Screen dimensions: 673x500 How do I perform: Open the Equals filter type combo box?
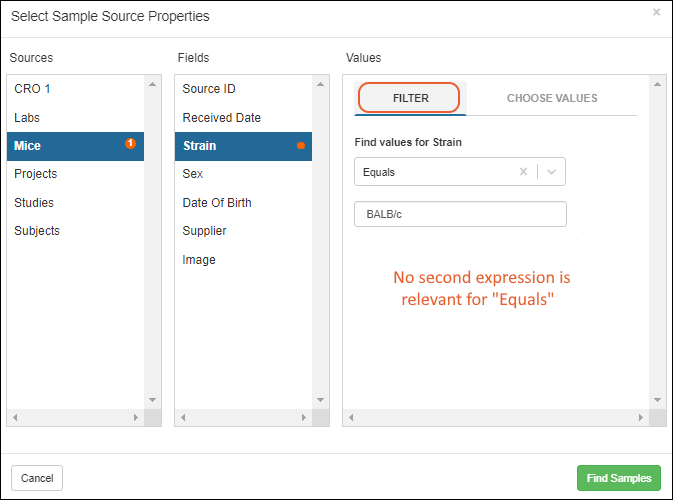(x=460, y=172)
